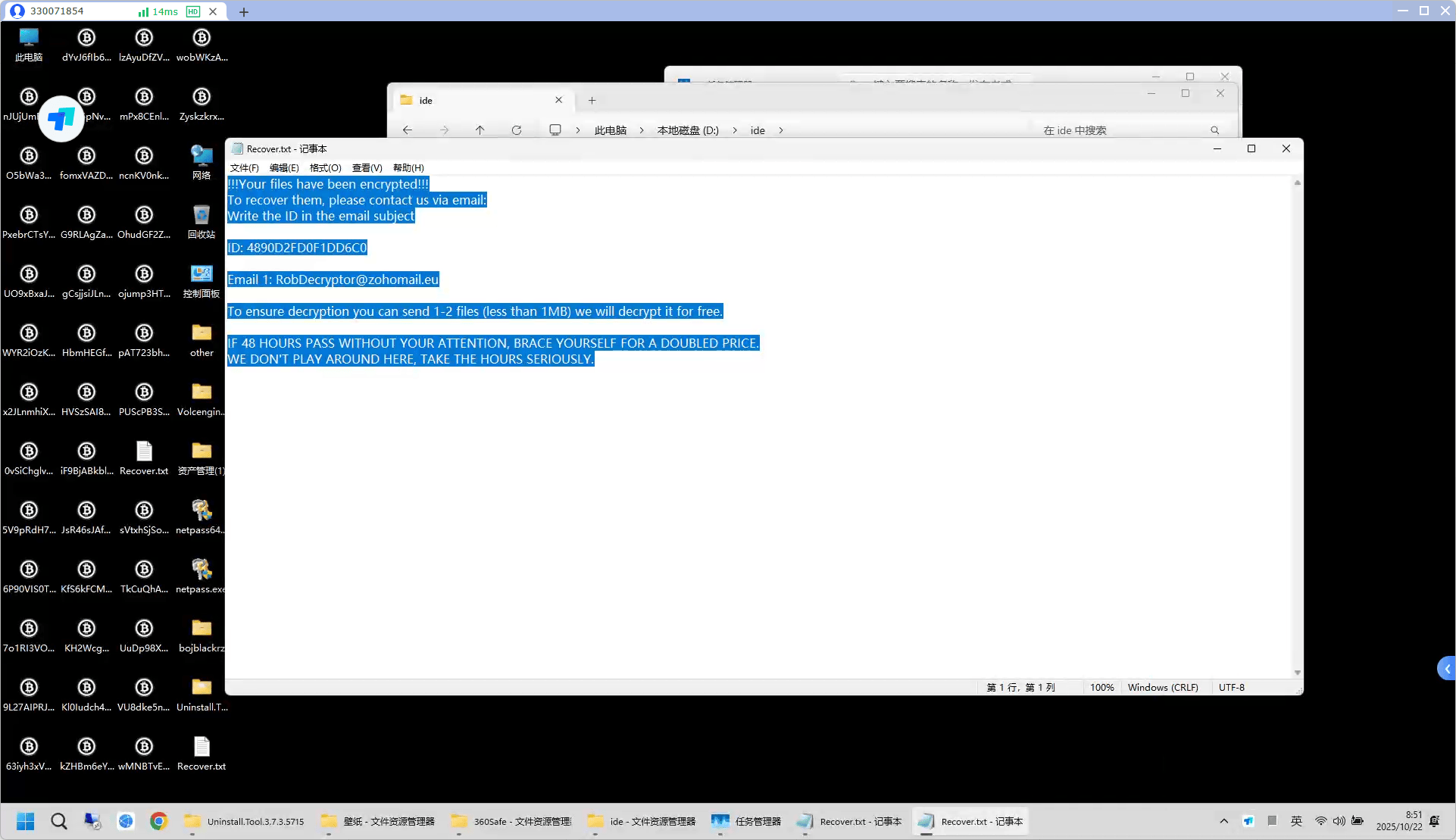The image size is (1456, 840).
Task: Open the Task Manager (任务管理器) taskbar button
Action: coord(745,821)
